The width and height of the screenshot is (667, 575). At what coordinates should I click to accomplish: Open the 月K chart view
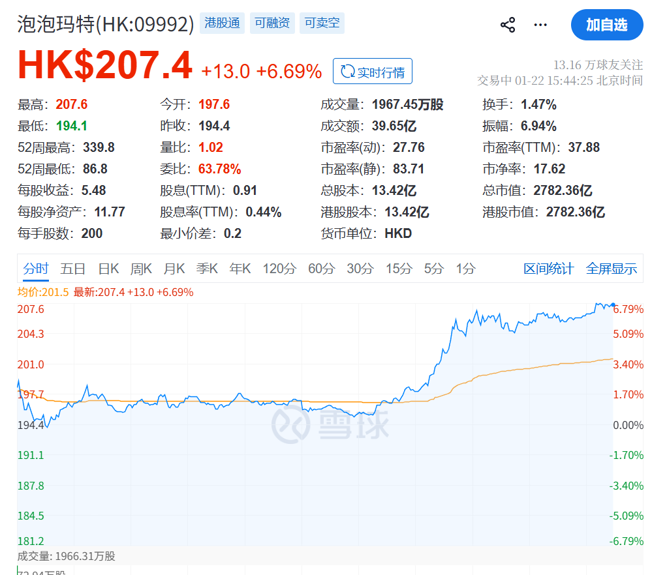[x=174, y=268]
